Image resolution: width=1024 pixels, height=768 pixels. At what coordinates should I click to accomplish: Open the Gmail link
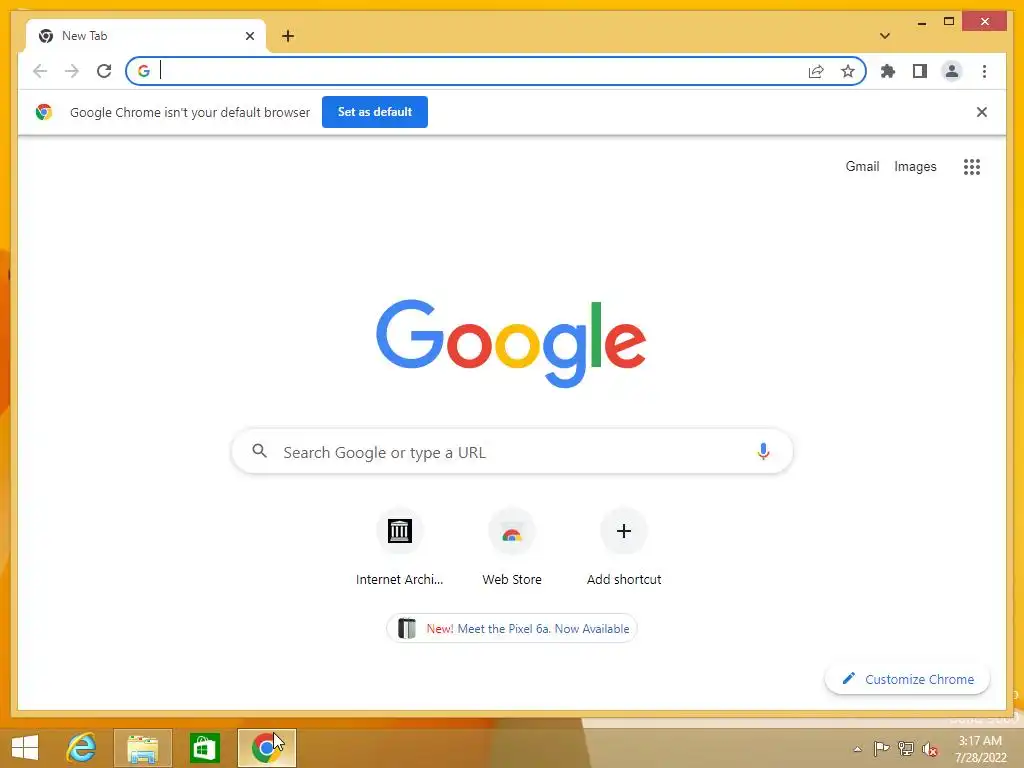pyautogui.click(x=862, y=167)
